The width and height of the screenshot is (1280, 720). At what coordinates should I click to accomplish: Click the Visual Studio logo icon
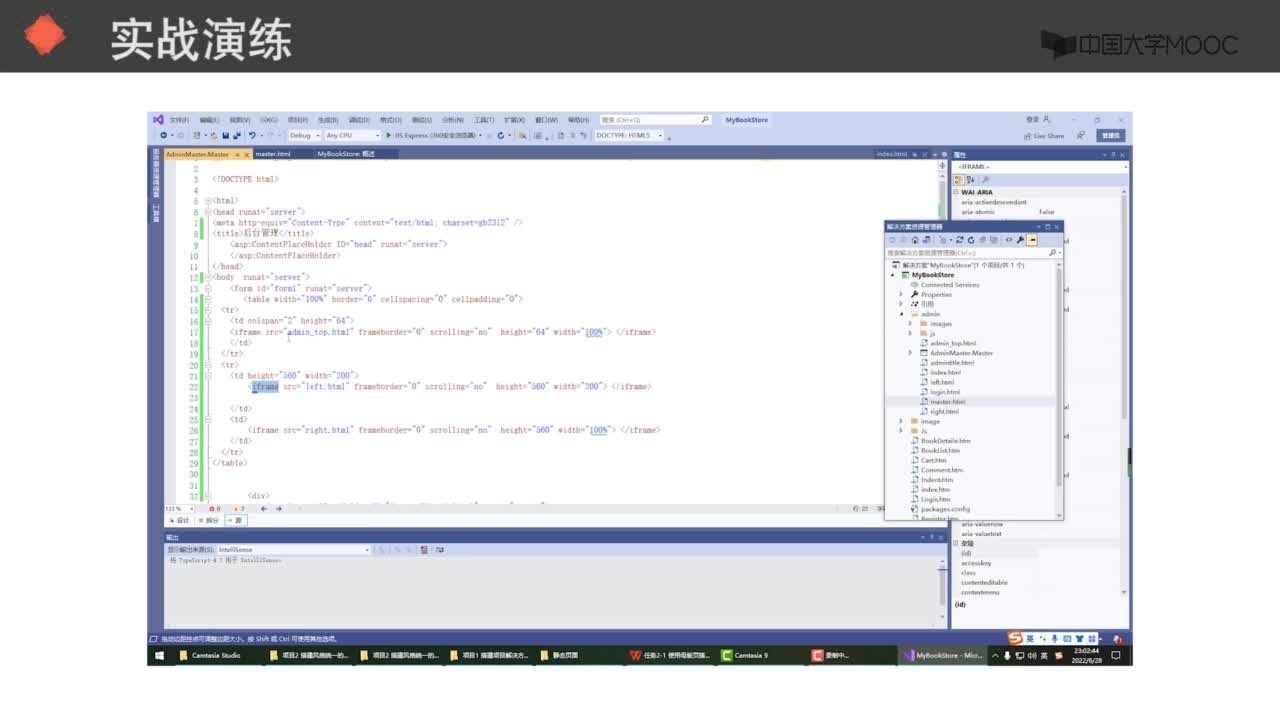click(158, 119)
